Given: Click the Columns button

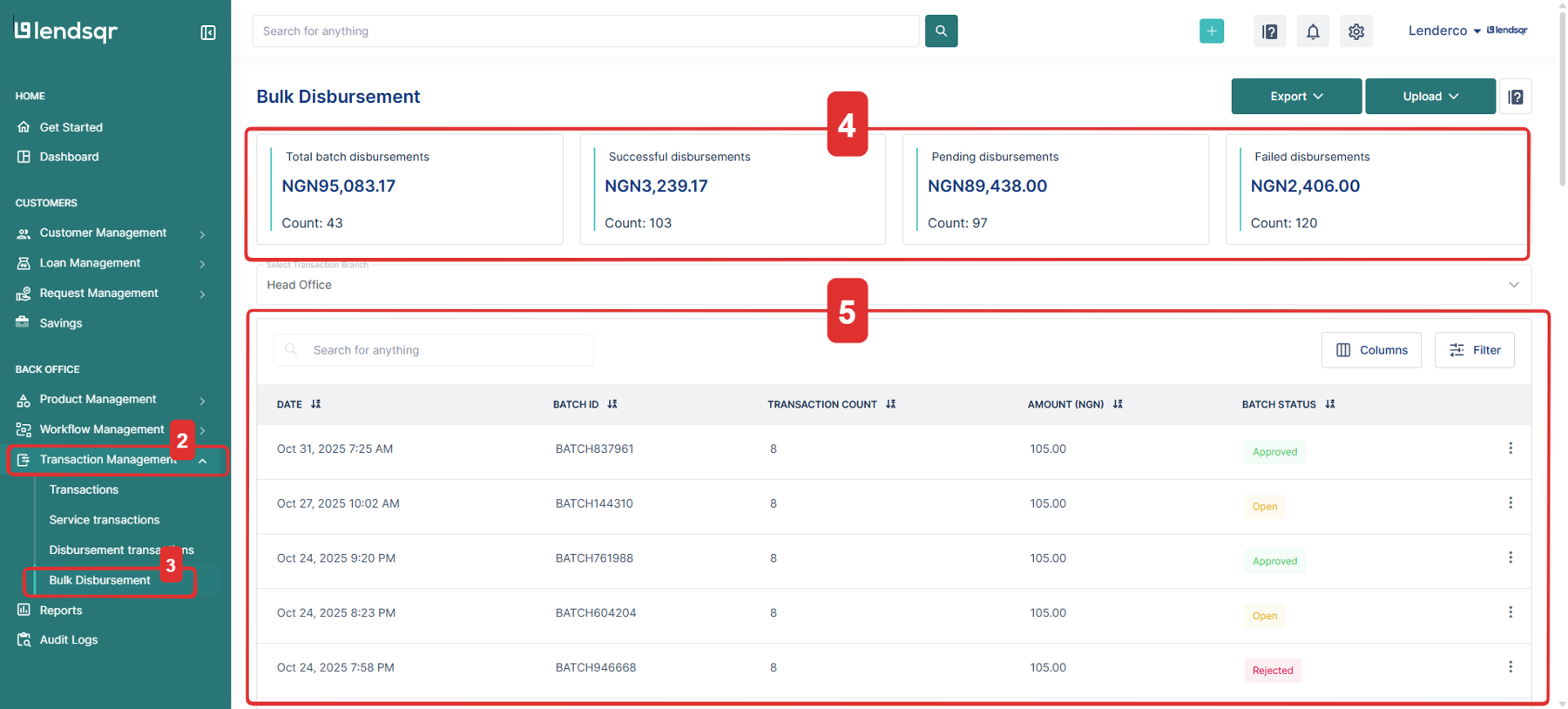Looking at the screenshot, I should tap(1370, 350).
